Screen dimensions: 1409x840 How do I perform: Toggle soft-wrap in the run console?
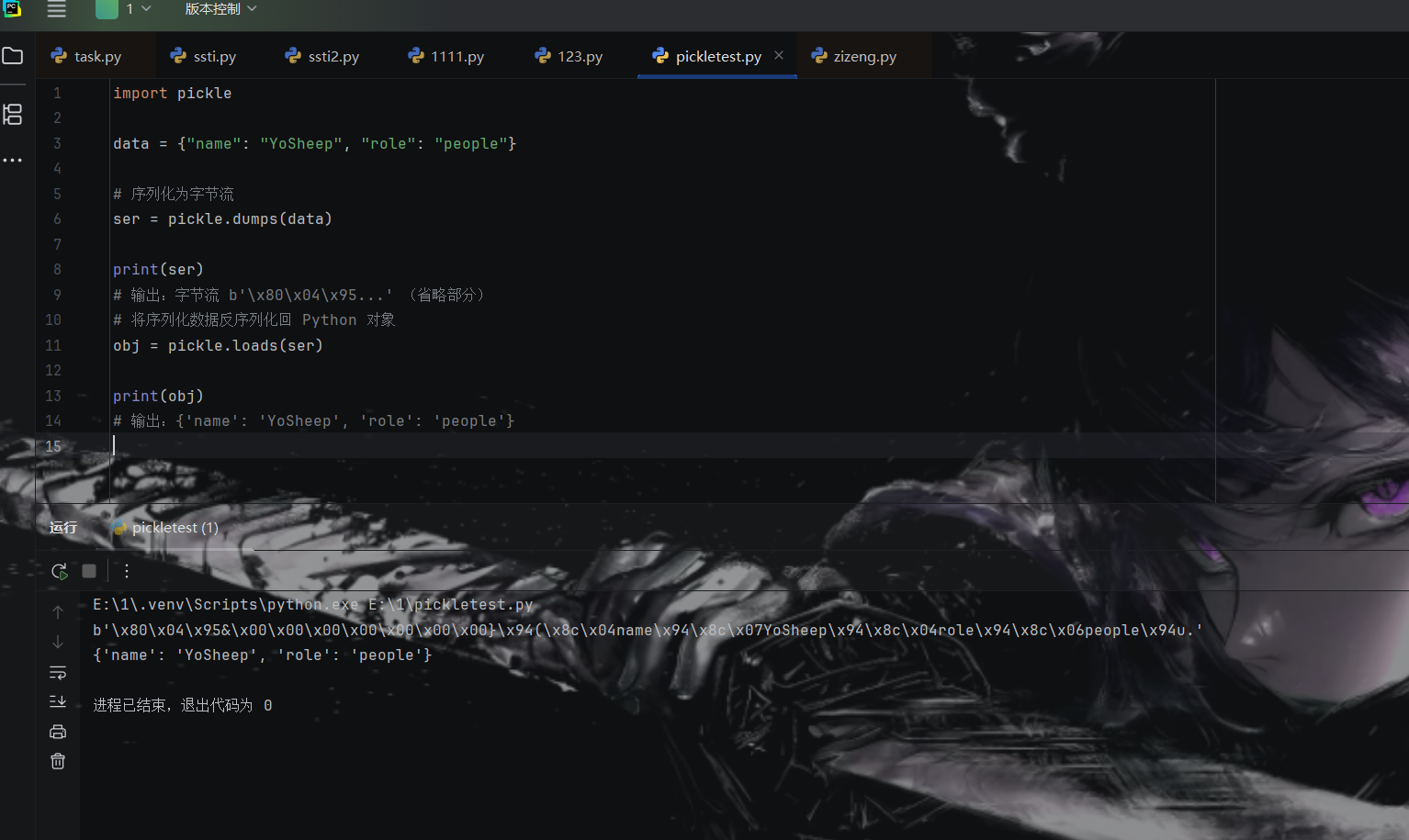[58, 672]
